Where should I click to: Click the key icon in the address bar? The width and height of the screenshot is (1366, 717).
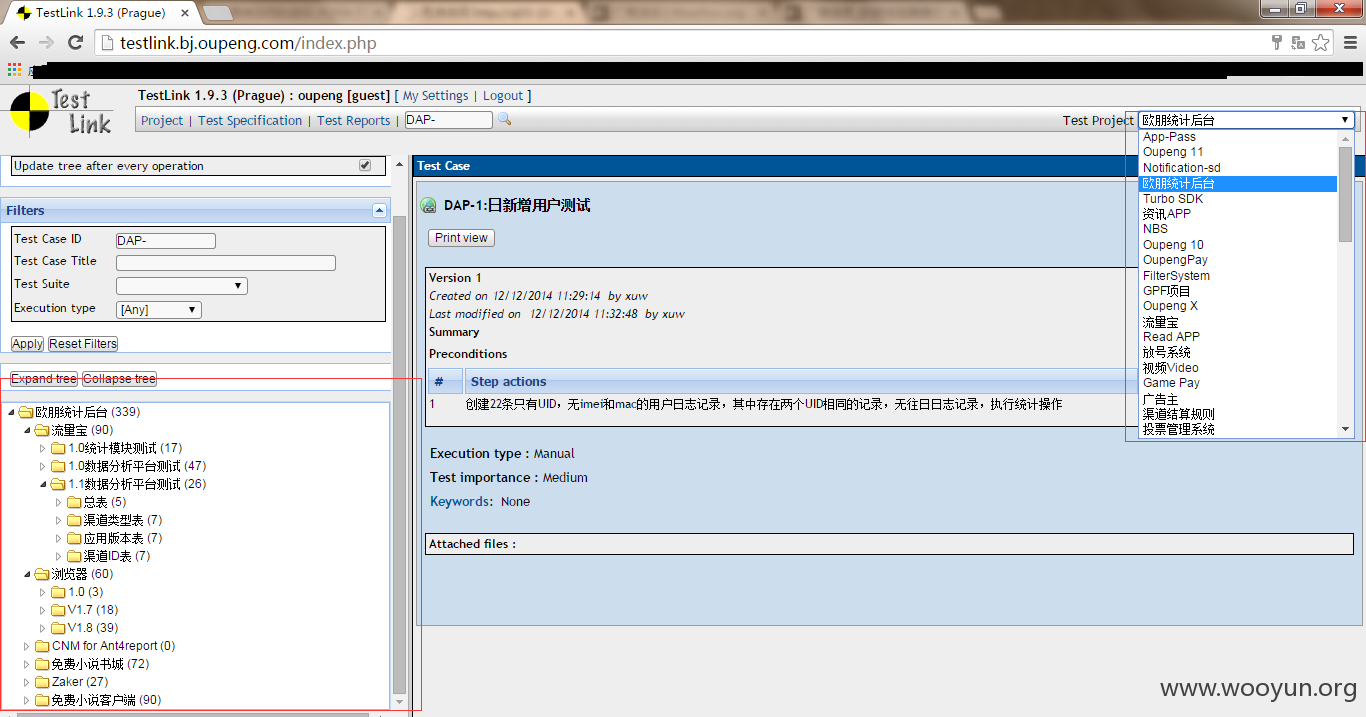pos(1277,43)
